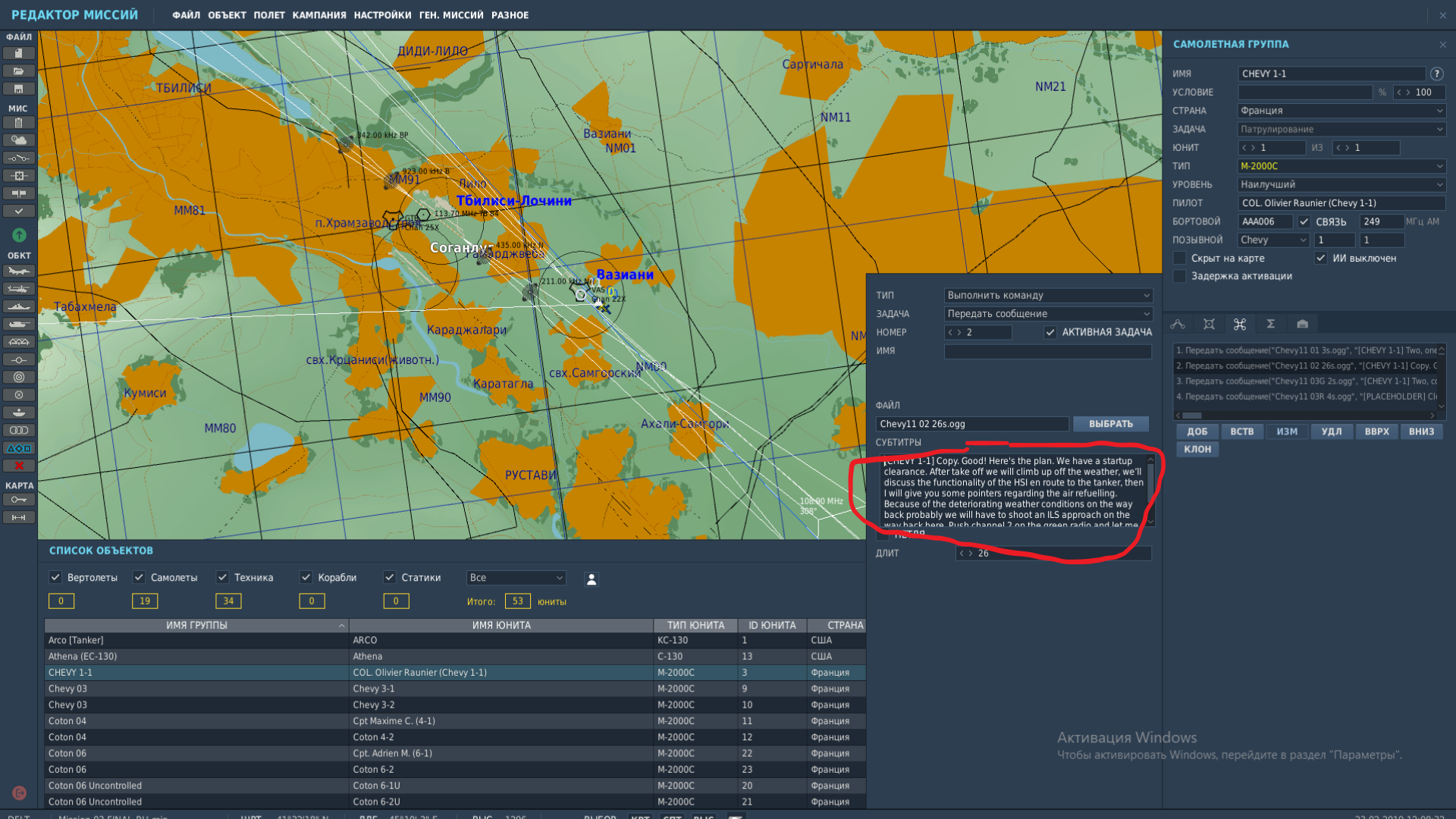Enable the Скрыт на карте checkbox
The image size is (1456, 819).
1179,258
